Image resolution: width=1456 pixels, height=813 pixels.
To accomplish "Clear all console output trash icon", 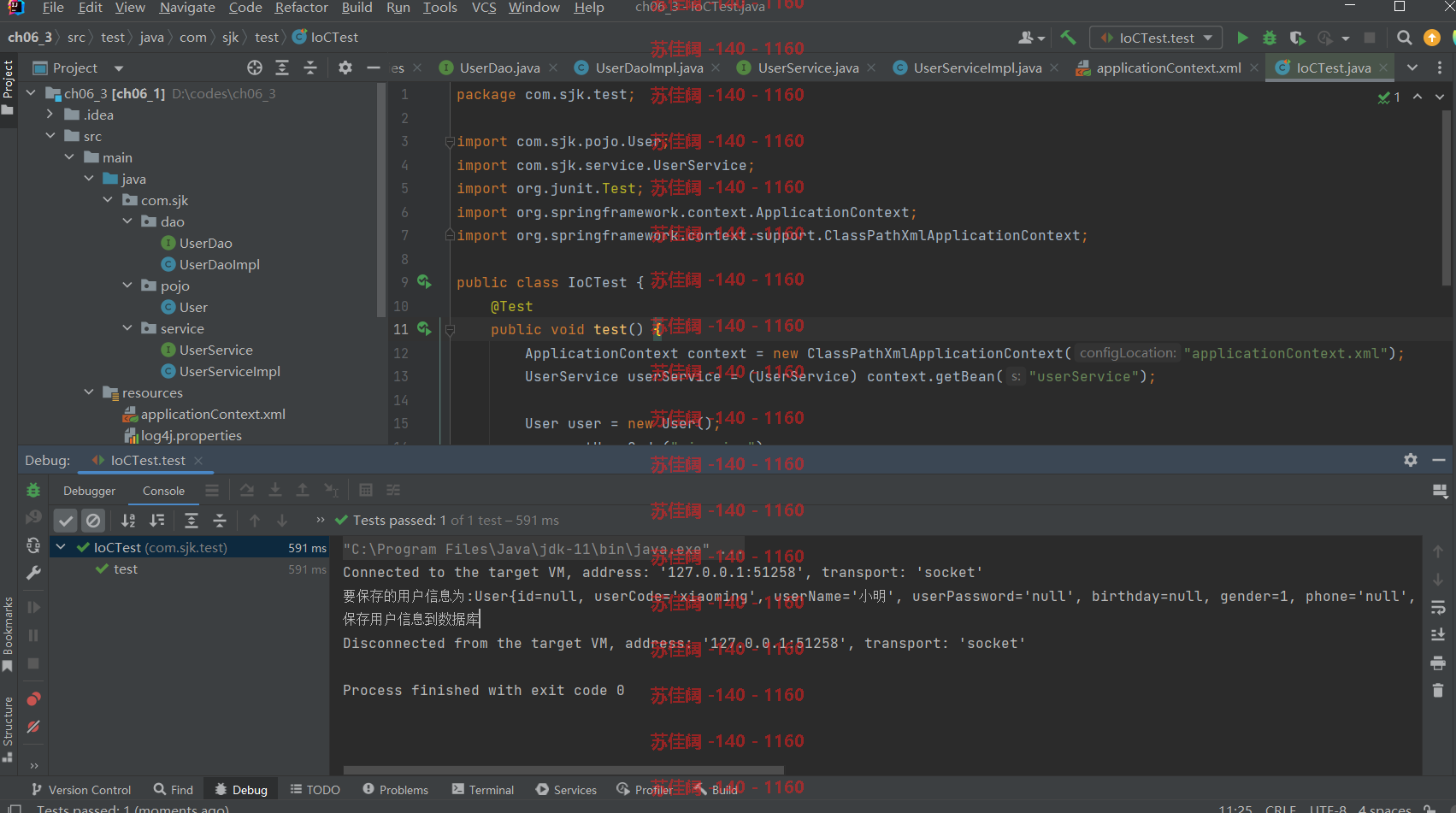I will pyautogui.click(x=1438, y=690).
